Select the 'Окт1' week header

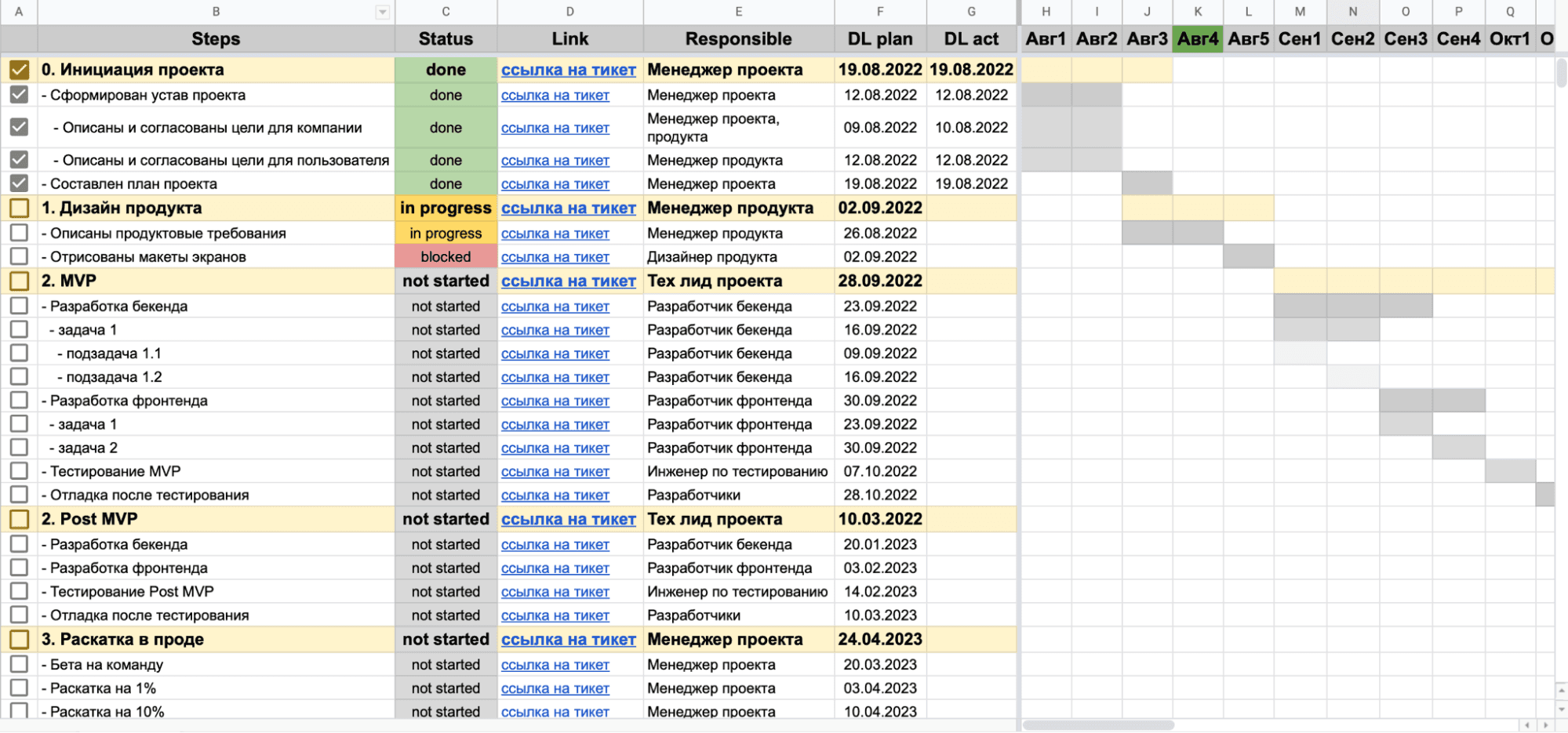click(x=1510, y=39)
